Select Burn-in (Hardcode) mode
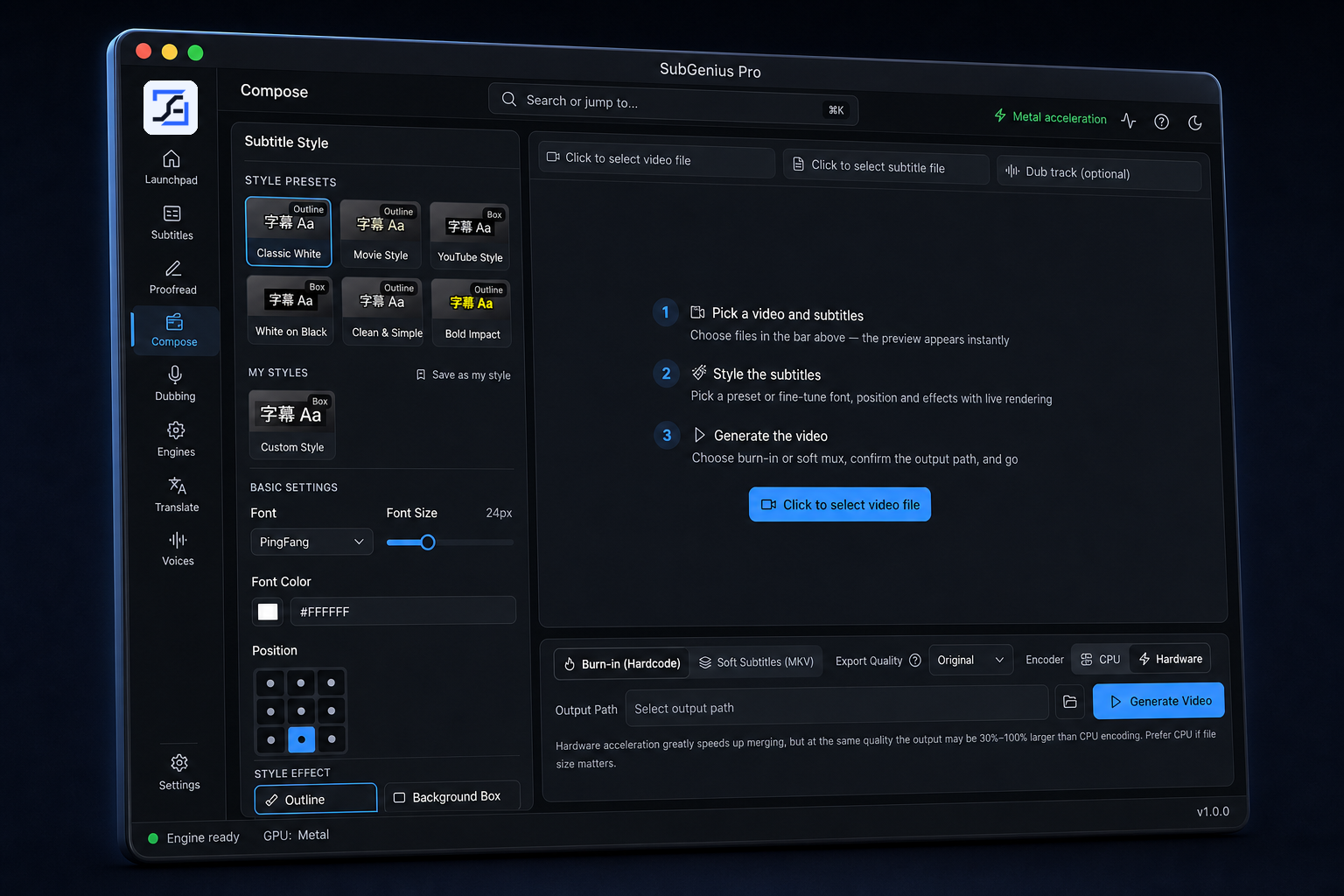Image resolution: width=1344 pixels, height=896 pixels. point(622,664)
